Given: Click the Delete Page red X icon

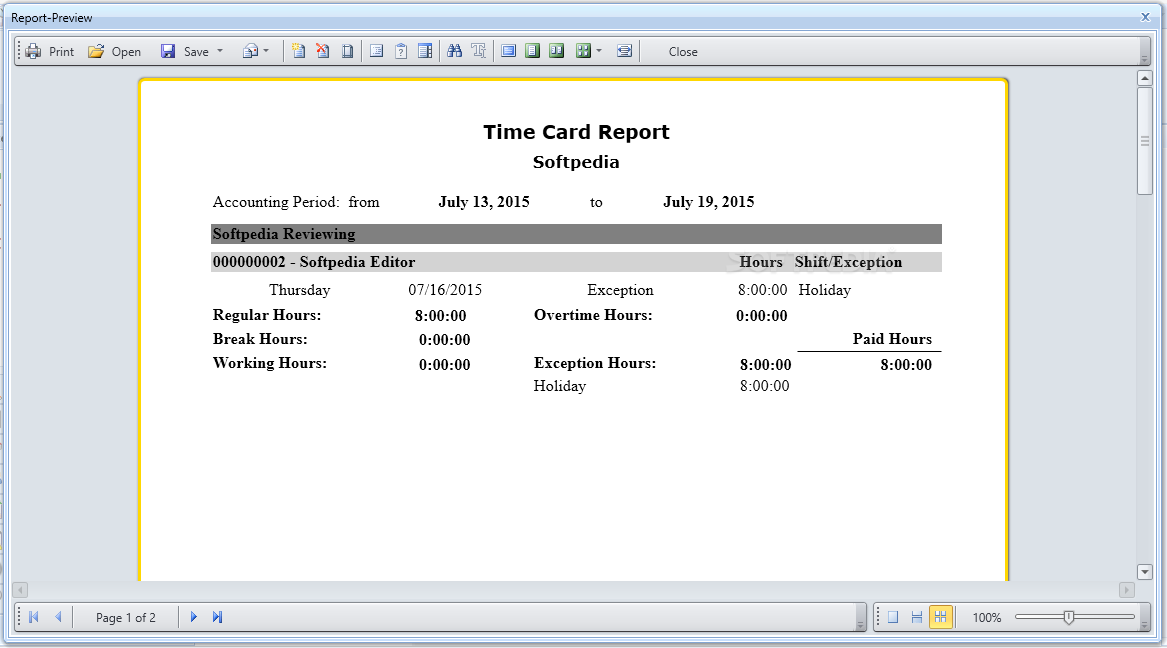Looking at the screenshot, I should (x=323, y=51).
